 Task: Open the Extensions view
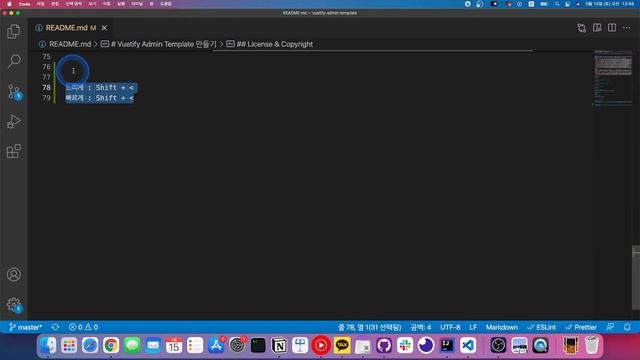click(13, 151)
